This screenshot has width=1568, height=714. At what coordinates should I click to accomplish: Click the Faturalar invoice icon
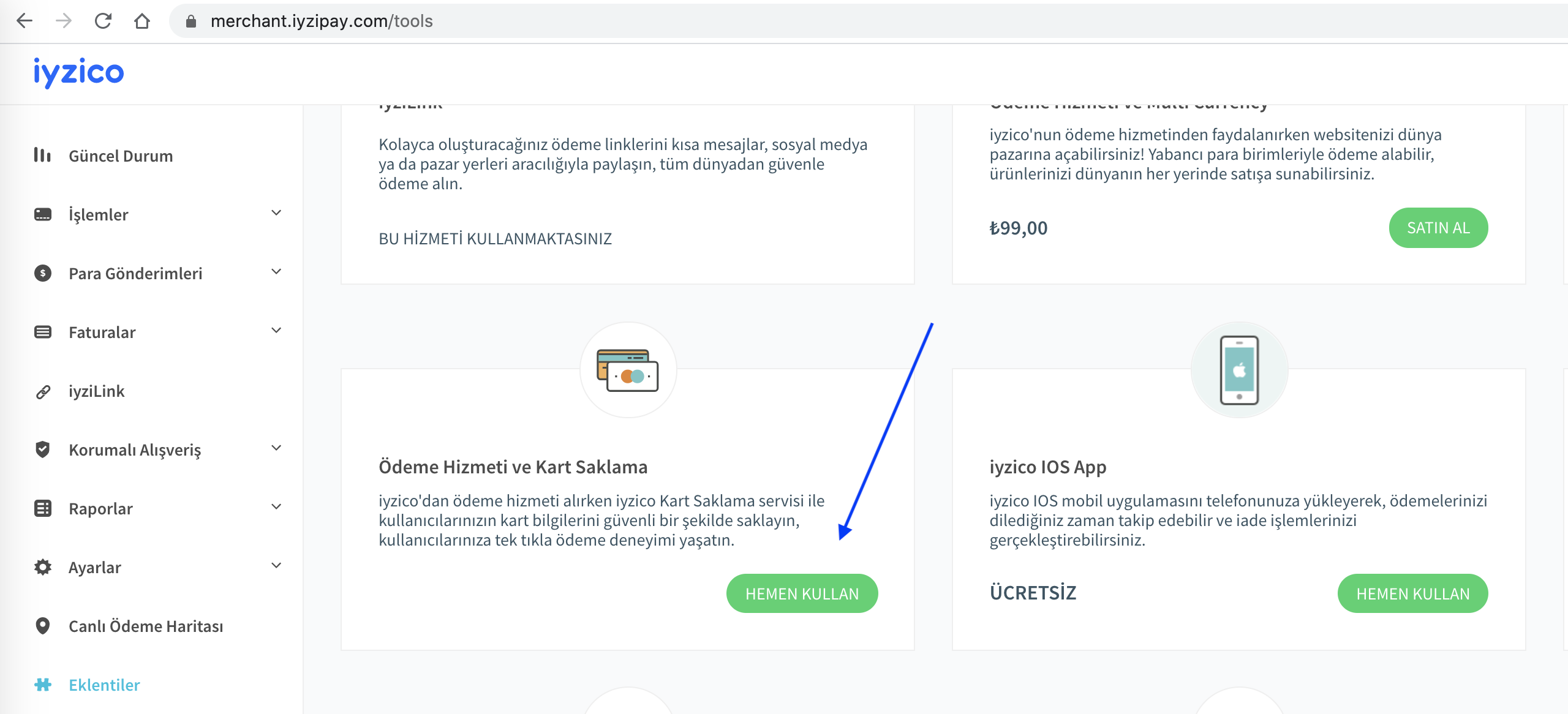43,332
